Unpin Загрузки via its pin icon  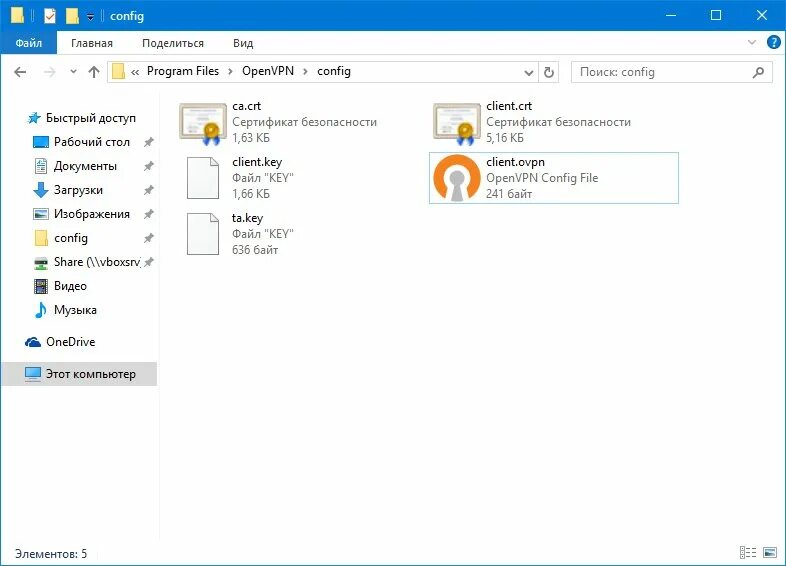148,190
